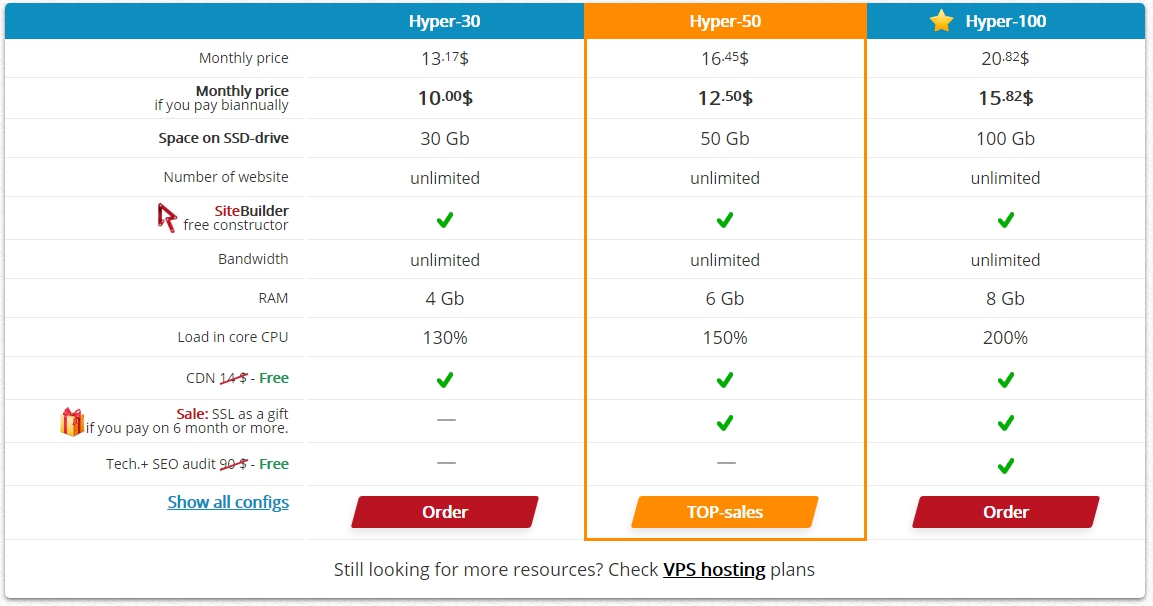Viewport: 1153px width, 606px height.
Task: Click the CDN checkmark under Hyper-30
Action: 445,379
